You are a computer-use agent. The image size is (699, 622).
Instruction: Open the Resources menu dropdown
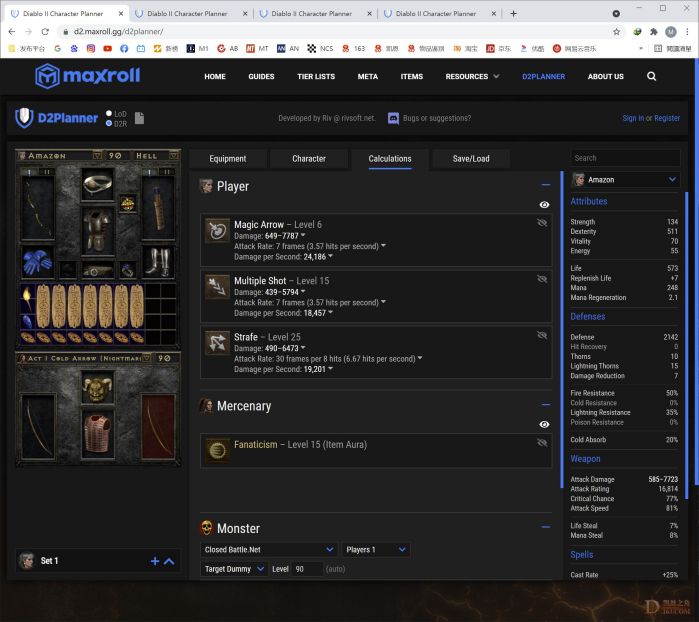pos(472,76)
